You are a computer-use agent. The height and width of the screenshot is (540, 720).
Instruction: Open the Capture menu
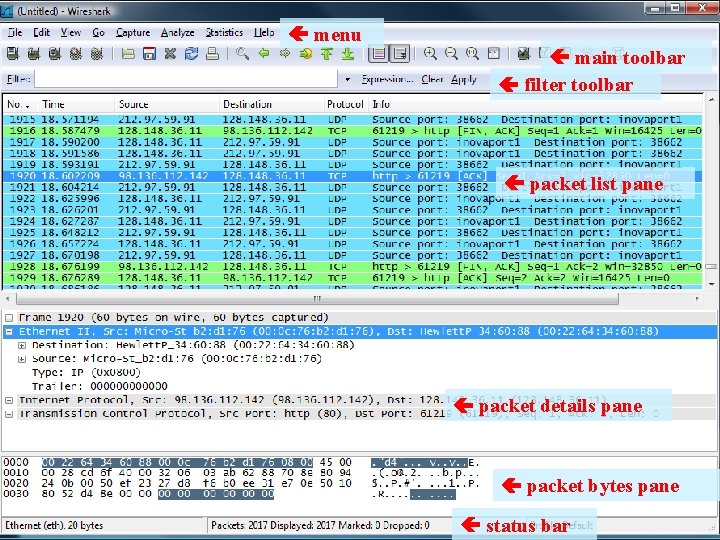coord(133,33)
